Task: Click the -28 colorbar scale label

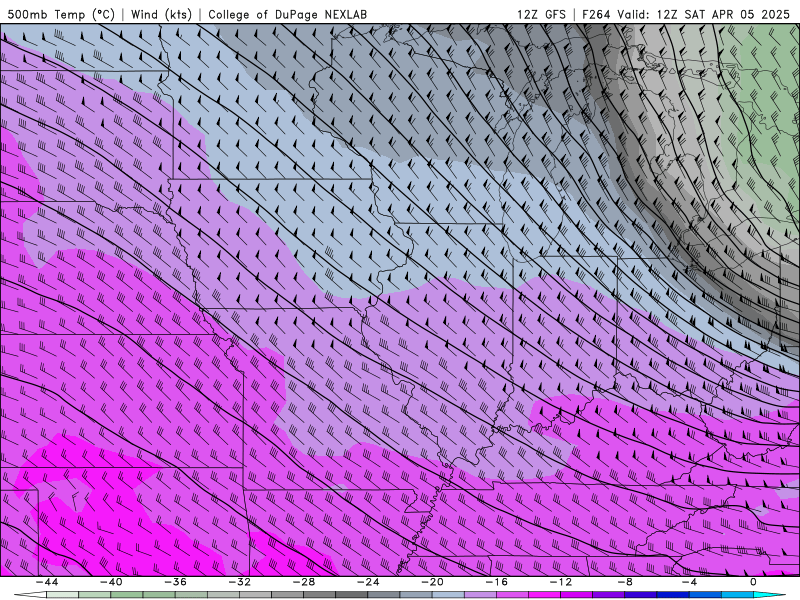Action: coord(304,582)
